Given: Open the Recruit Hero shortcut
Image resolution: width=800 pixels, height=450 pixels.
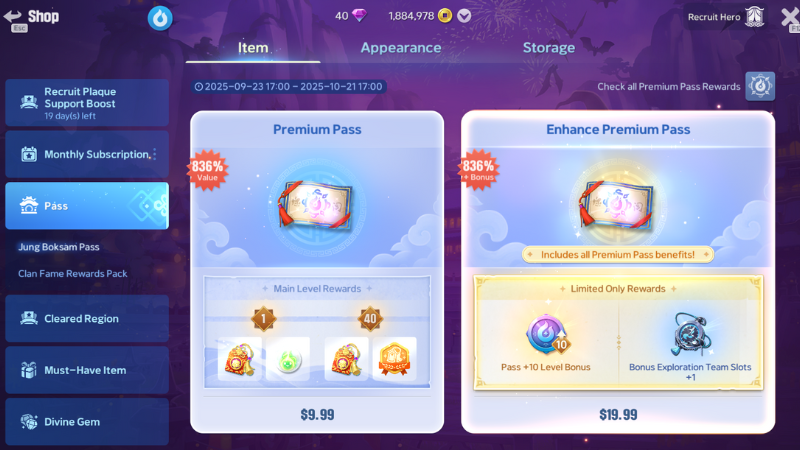Looking at the screenshot, I should [725, 17].
